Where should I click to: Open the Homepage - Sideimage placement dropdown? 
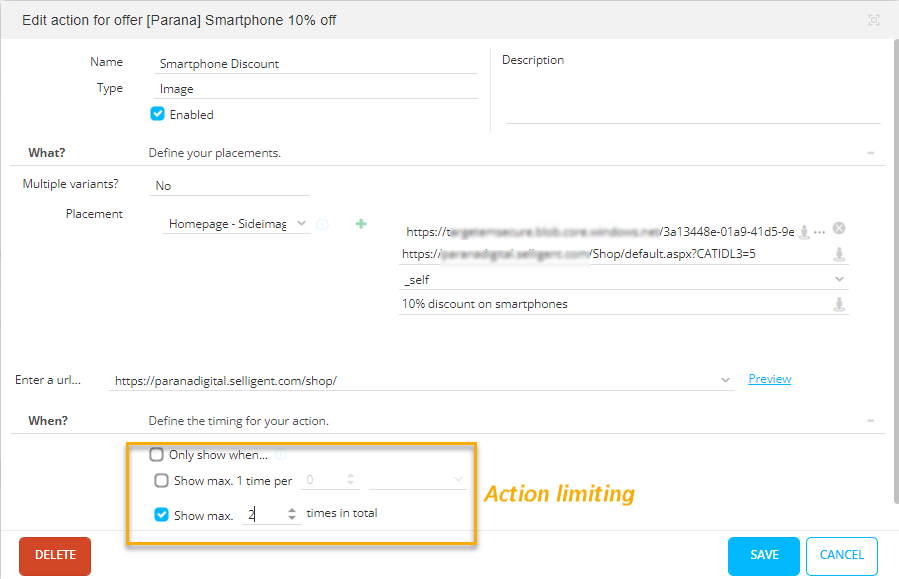[x=239, y=225]
